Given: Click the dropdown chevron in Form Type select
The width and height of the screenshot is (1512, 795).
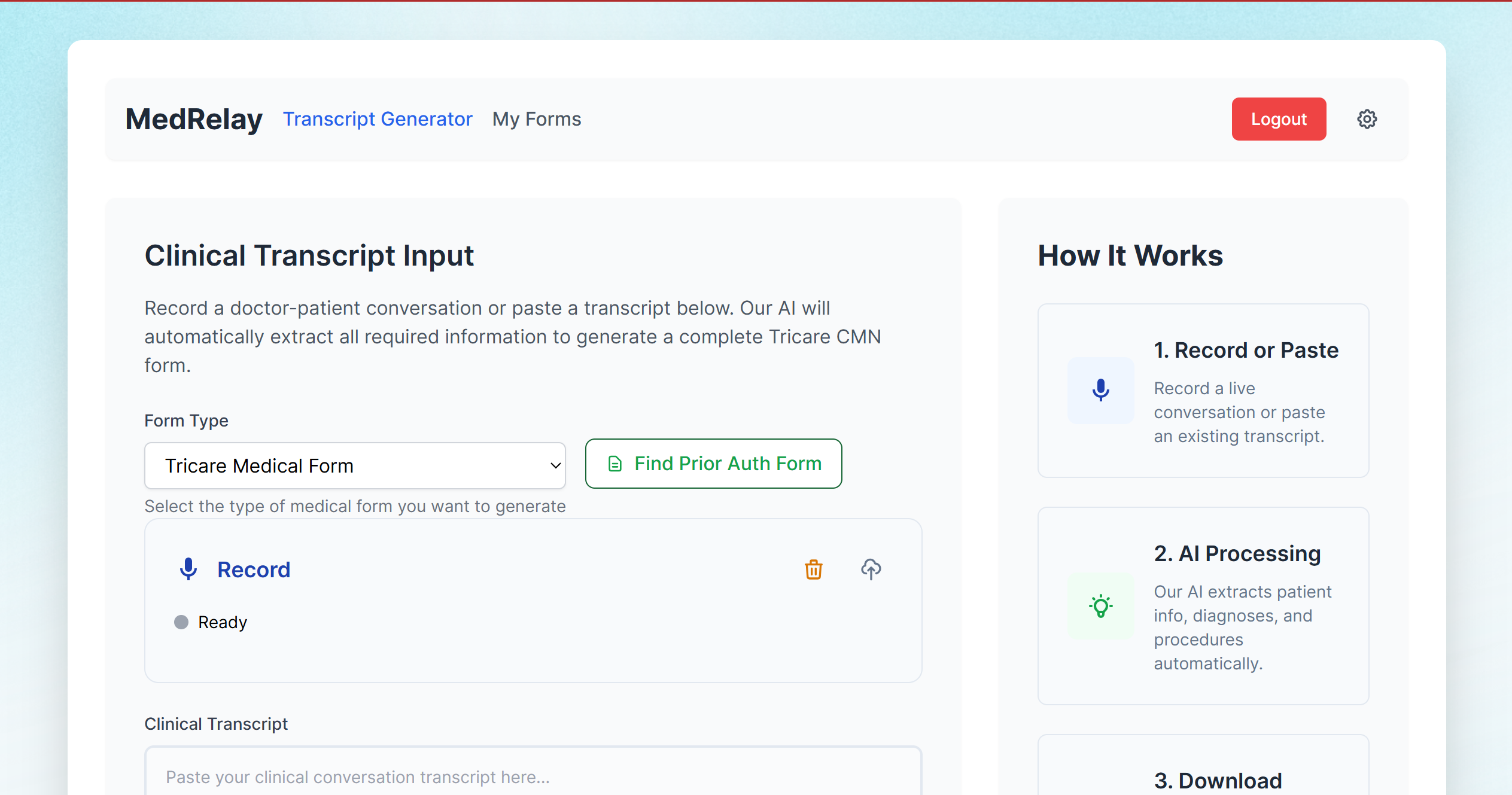Looking at the screenshot, I should tap(555, 465).
